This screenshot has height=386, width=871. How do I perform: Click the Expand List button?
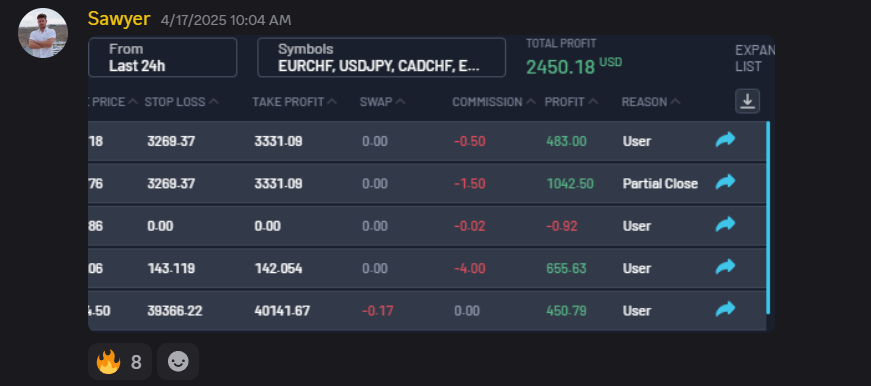click(x=754, y=58)
